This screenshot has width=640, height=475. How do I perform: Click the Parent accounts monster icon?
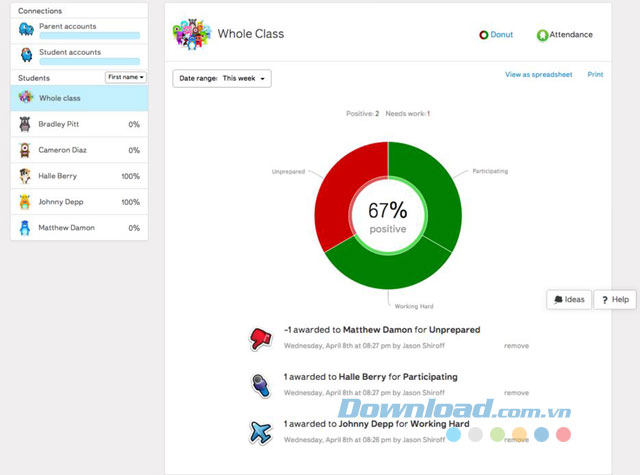[26, 30]
